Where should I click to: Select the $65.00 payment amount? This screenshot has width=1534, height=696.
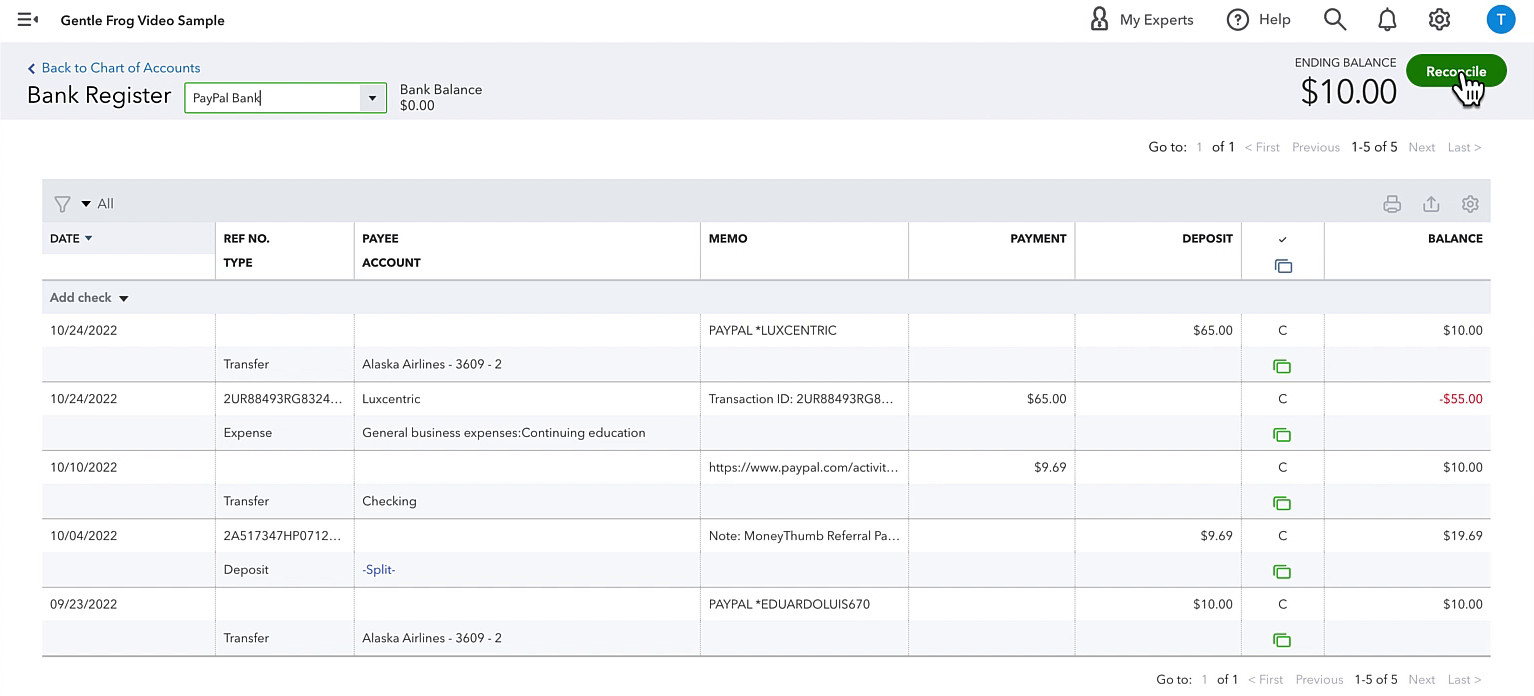click(x=1047, y=399)
